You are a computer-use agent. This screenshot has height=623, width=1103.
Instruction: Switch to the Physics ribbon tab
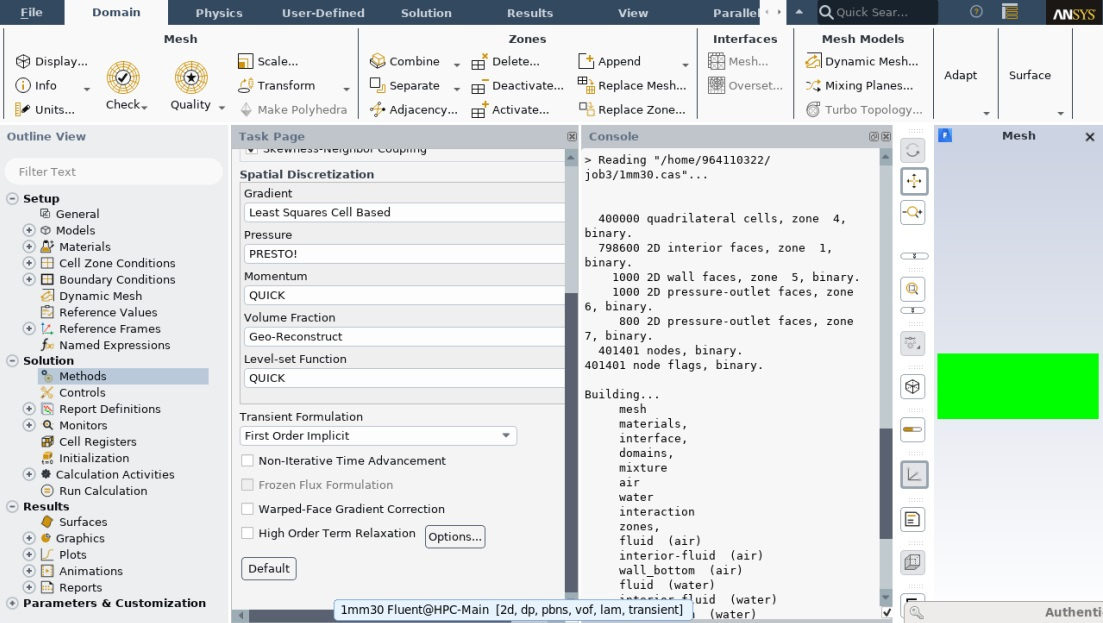click(x=219, y=13)
